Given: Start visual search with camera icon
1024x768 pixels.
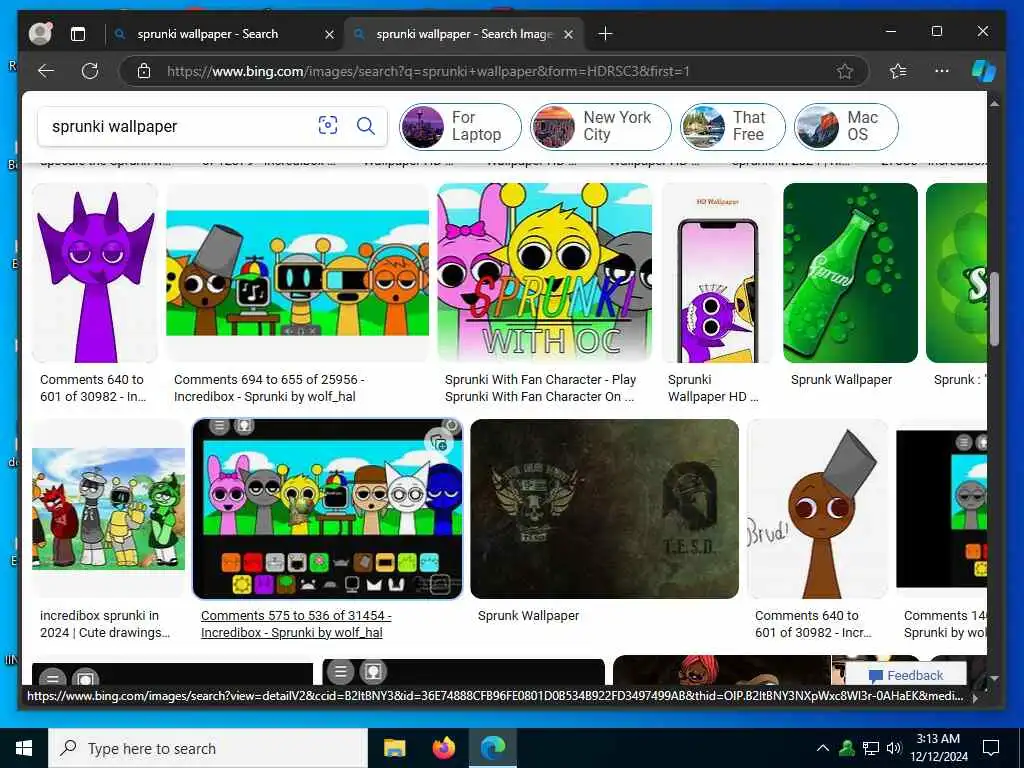Looking at the screenshot, I should (x=328, y=125).
